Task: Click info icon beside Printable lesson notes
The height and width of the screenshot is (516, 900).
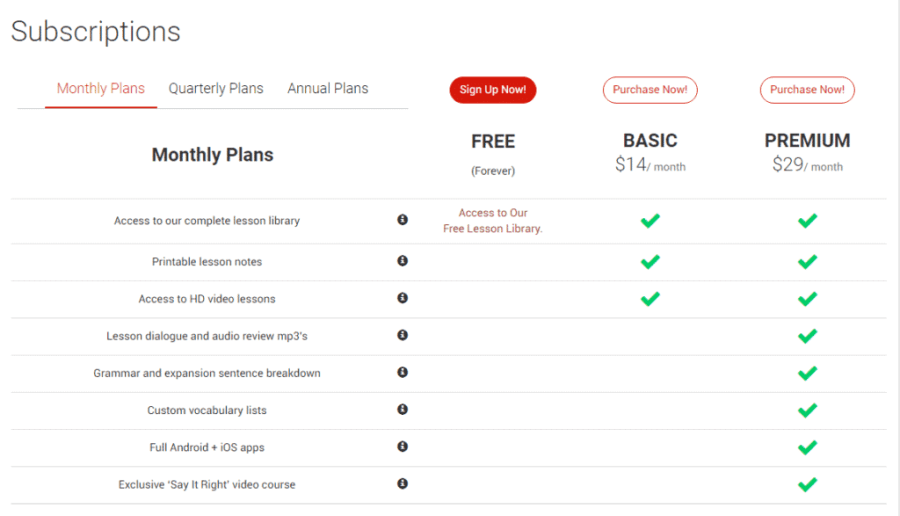Action: [402, 261]
